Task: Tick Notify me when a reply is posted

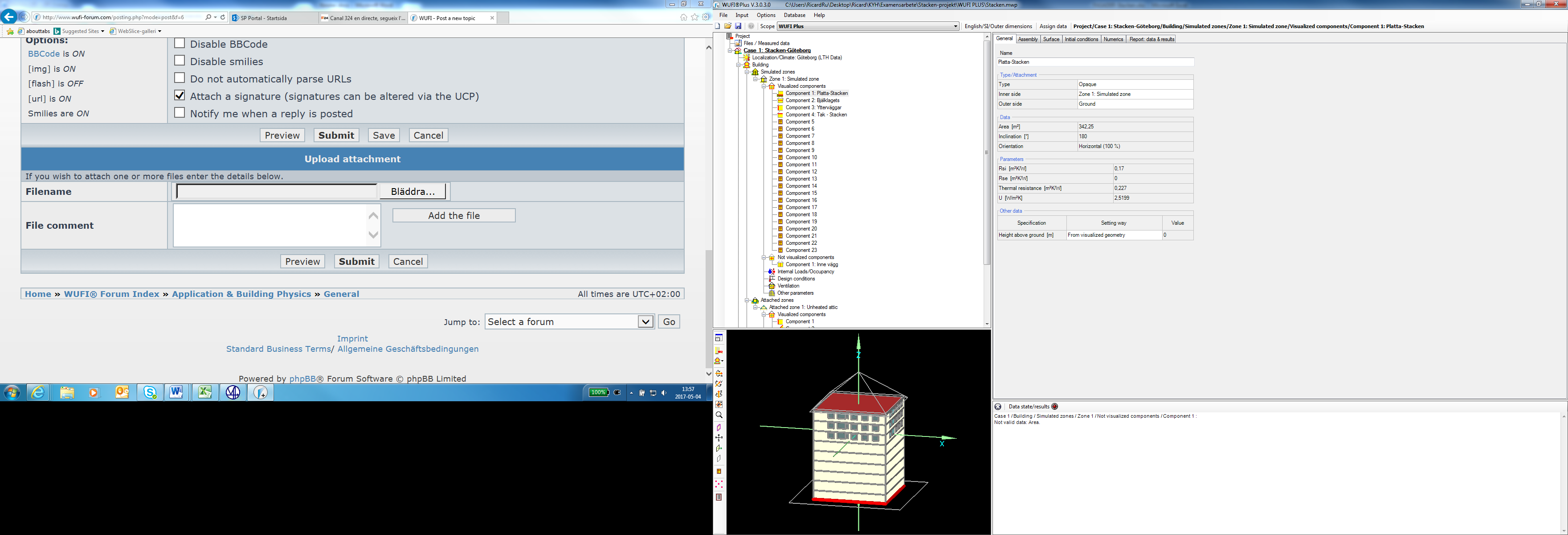Action: 180,113
